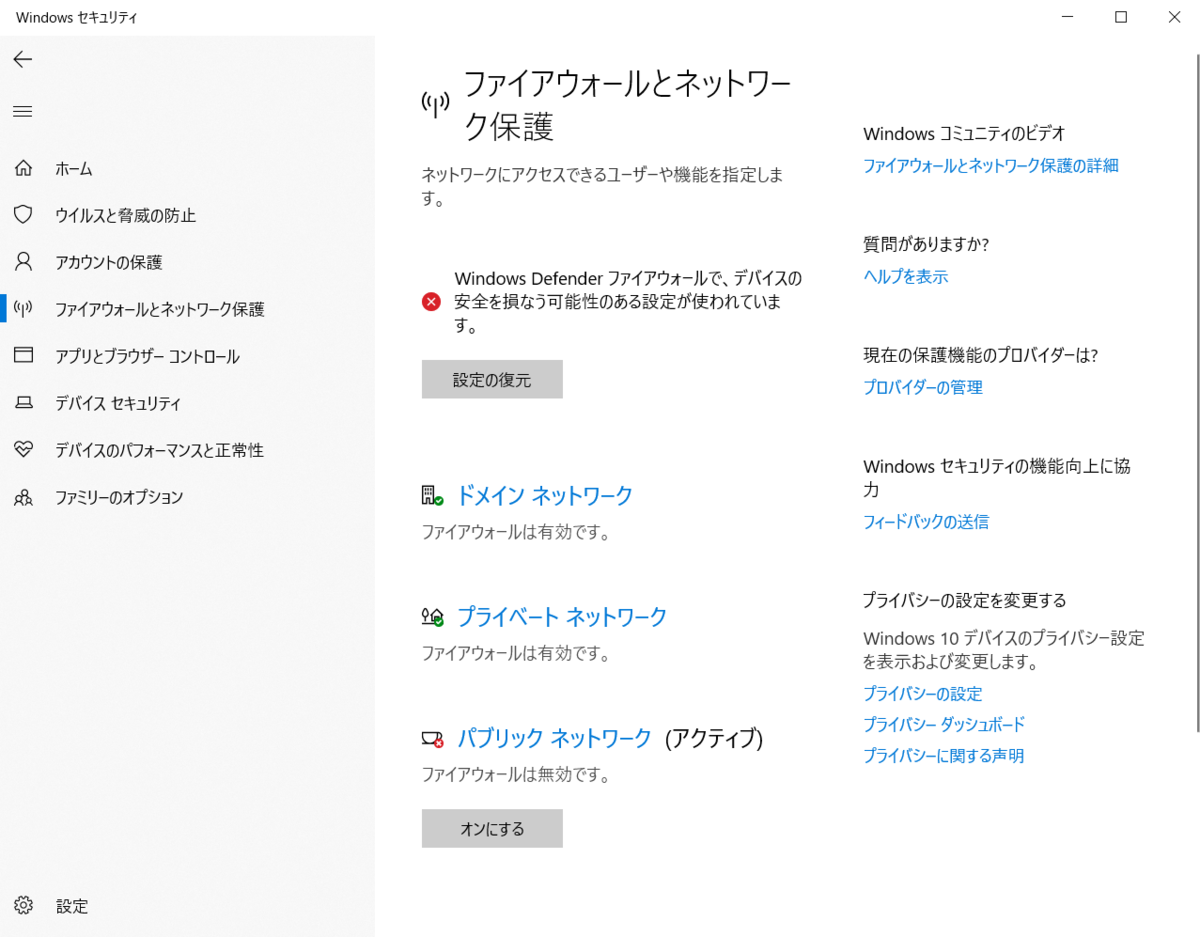
Task: Click プロバイダーの管理 link
Action: point(923,388)
